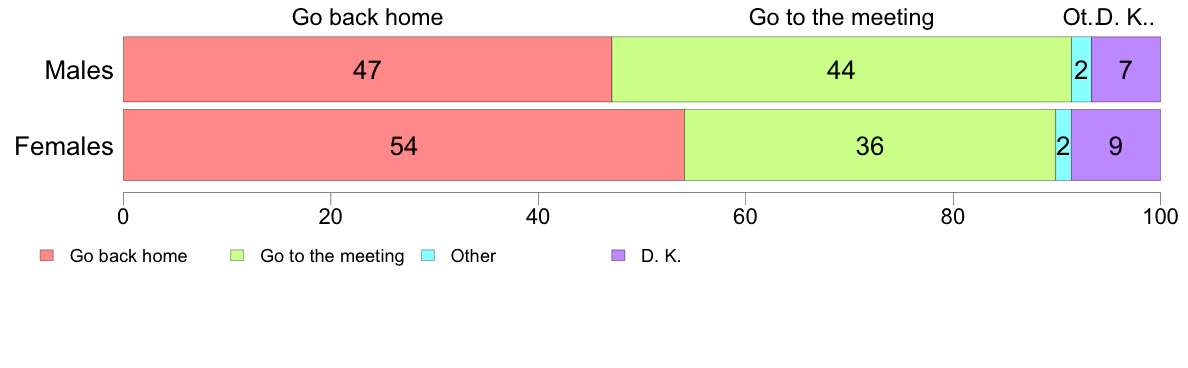The width and height of the screenshot is (1188, 368).
Task: Click the Go back home column header
Action: click(x=367, y=17)
